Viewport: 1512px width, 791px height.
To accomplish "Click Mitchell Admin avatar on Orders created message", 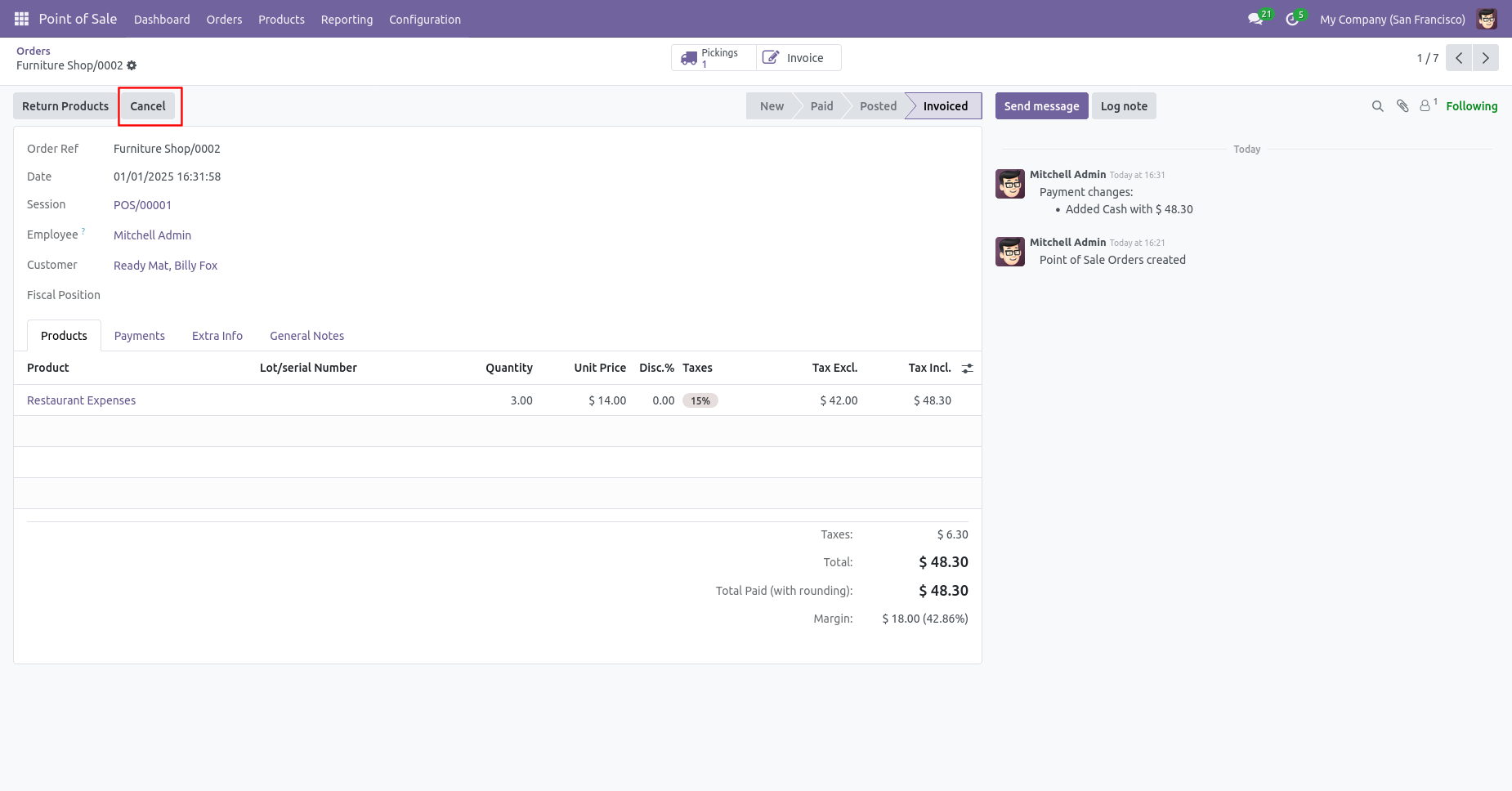I will pos(1010,252).
